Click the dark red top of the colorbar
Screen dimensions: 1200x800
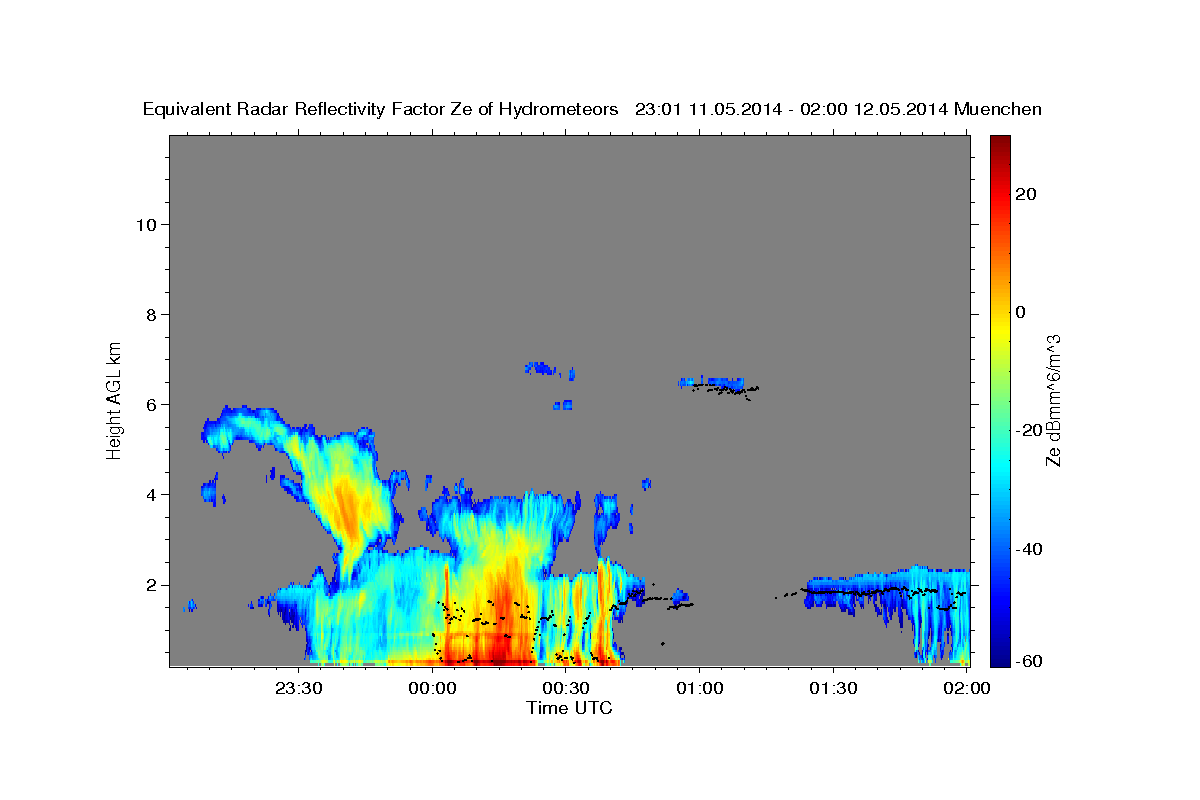(x=998, y=145)
